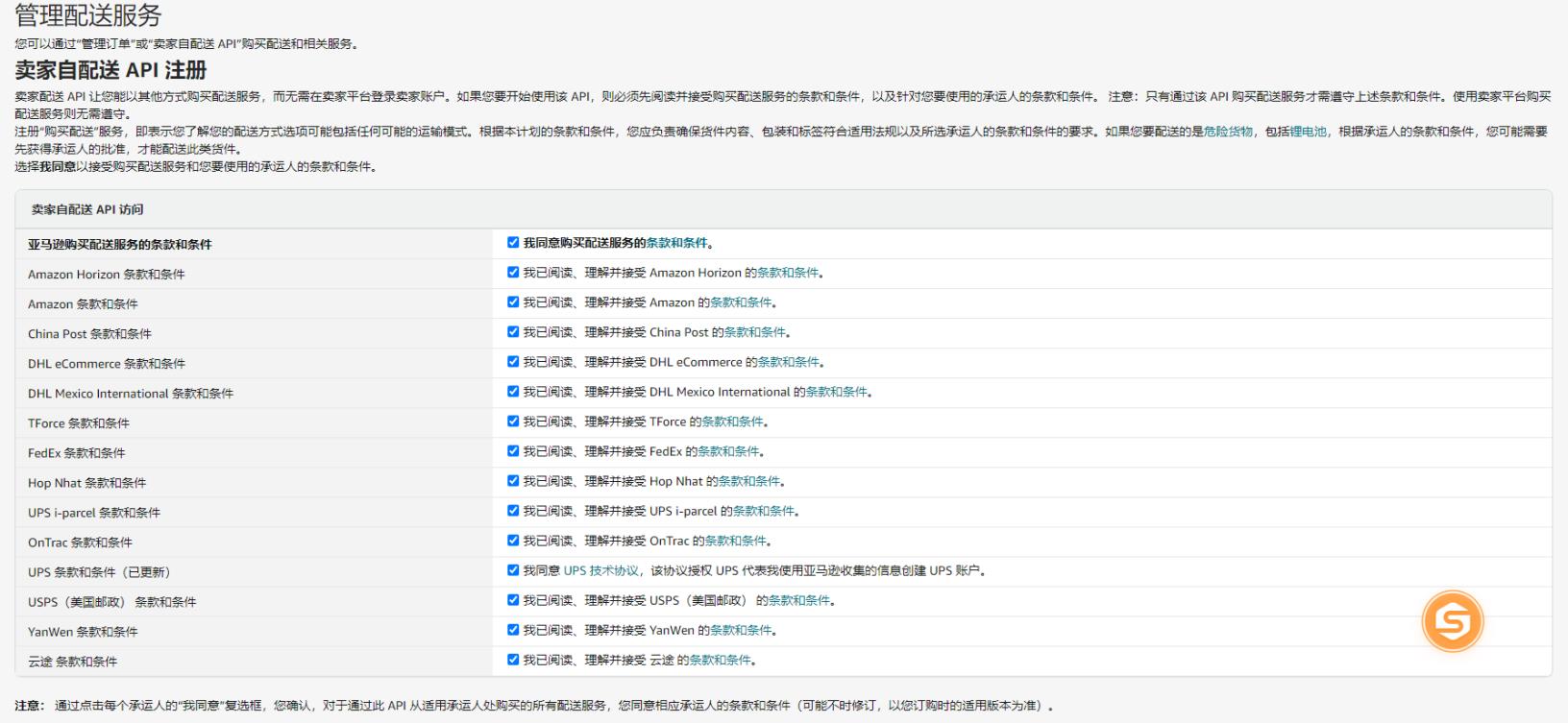Uncheck the 云途 terms checkbox
The width and height of the screenshot is (1568, 723).
click(513, 660)
